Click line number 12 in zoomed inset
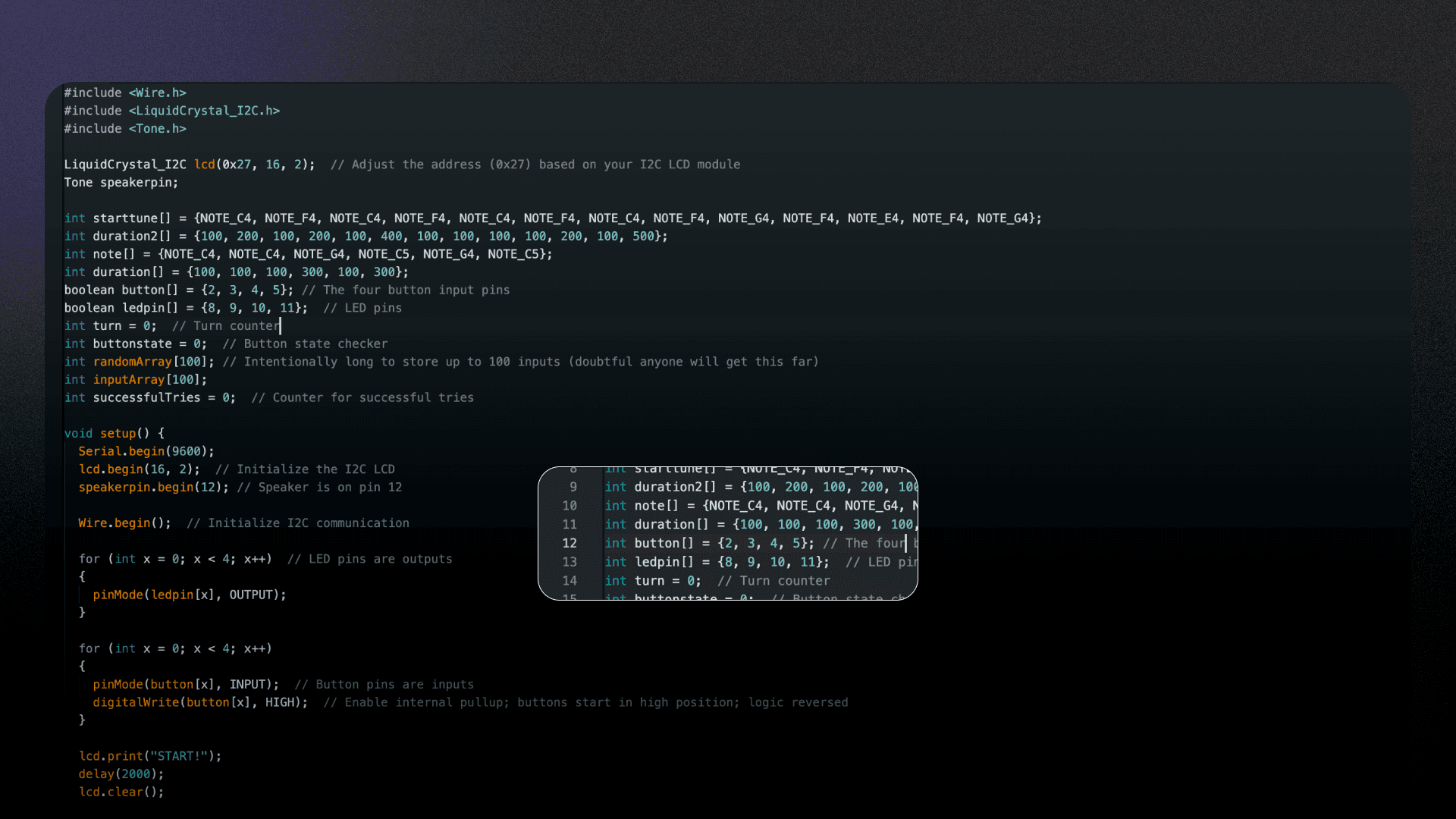Screen dimensions: 1456x819 (x=570, y=543)
